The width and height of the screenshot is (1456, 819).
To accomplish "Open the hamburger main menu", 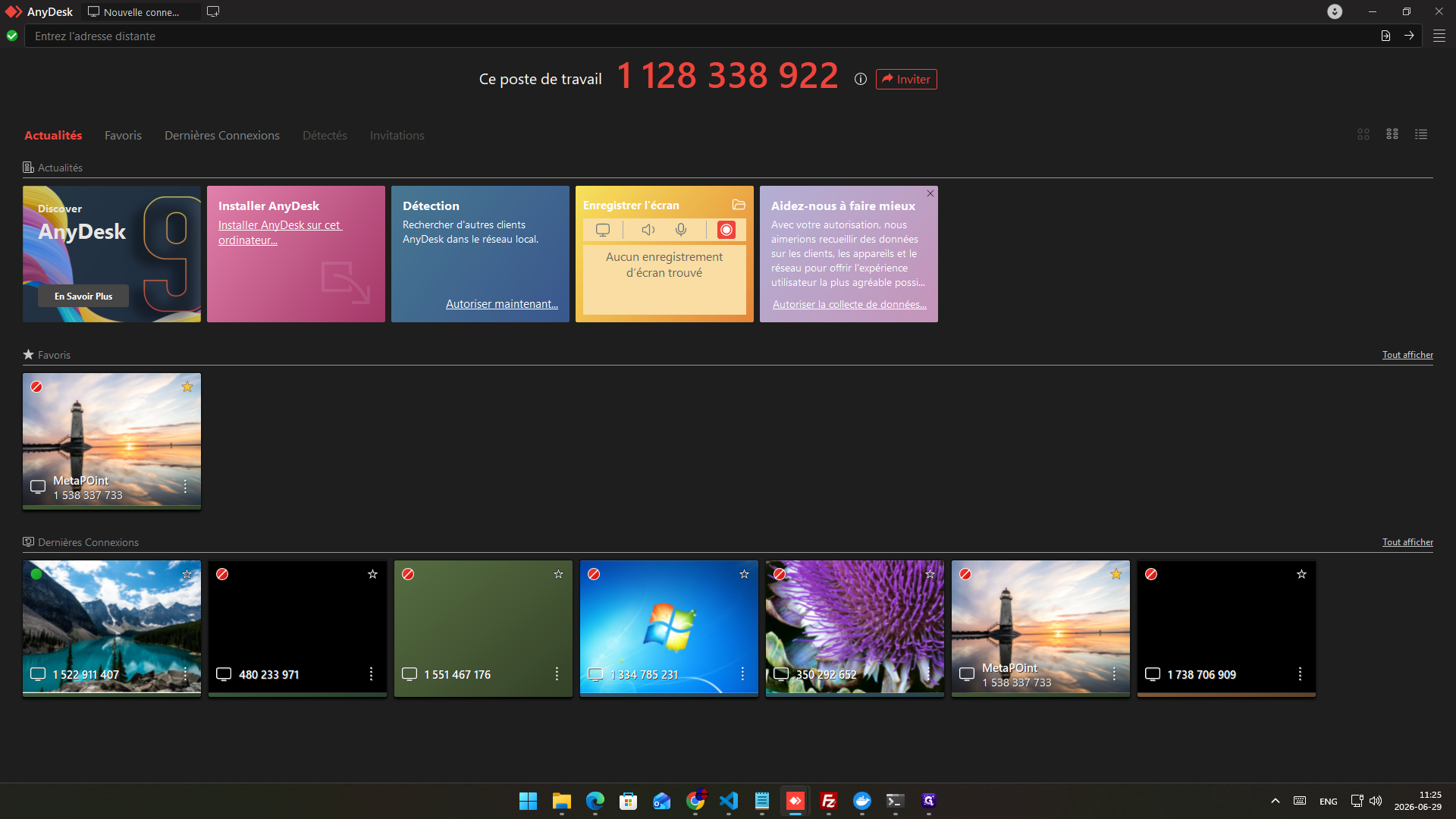I will 1439,36.
